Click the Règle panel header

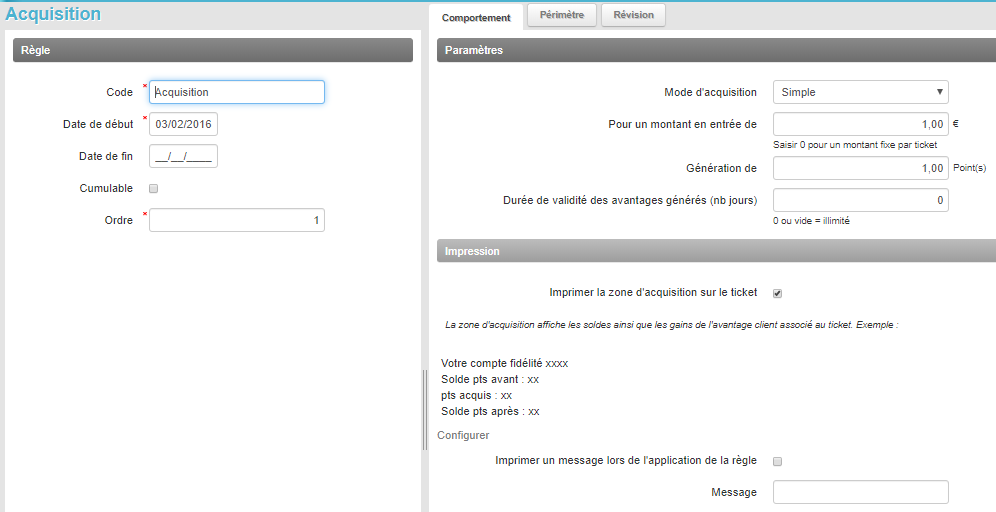pos(212,50)
